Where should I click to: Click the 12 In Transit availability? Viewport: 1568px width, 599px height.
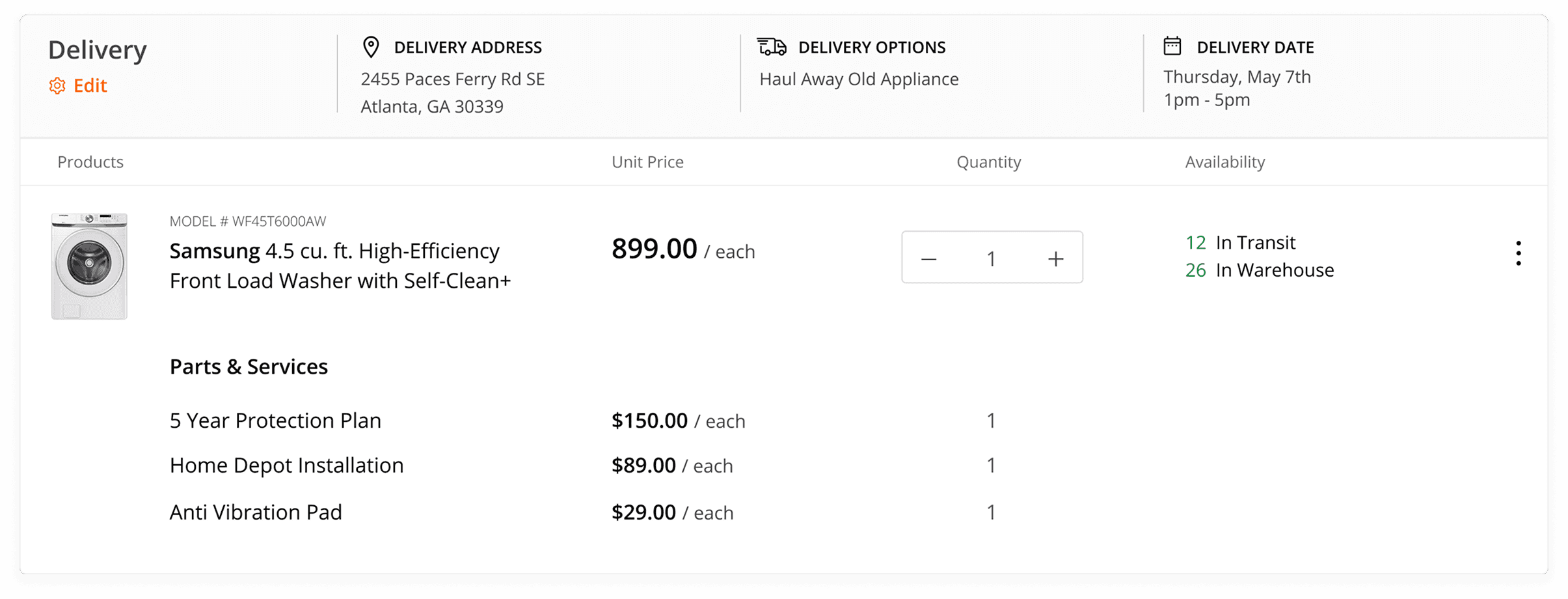point(1241,243)
